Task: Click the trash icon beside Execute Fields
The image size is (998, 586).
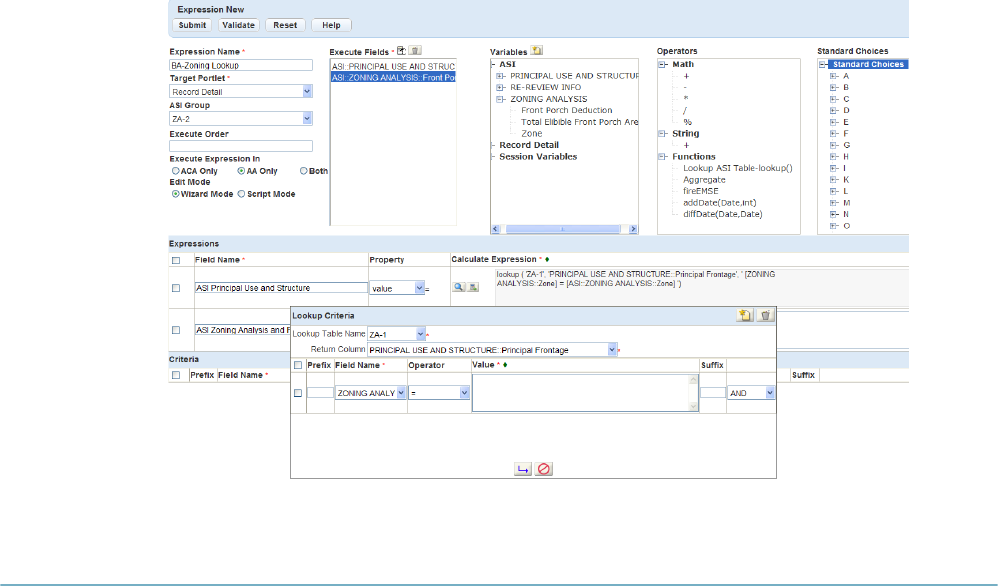Action: 415,51
